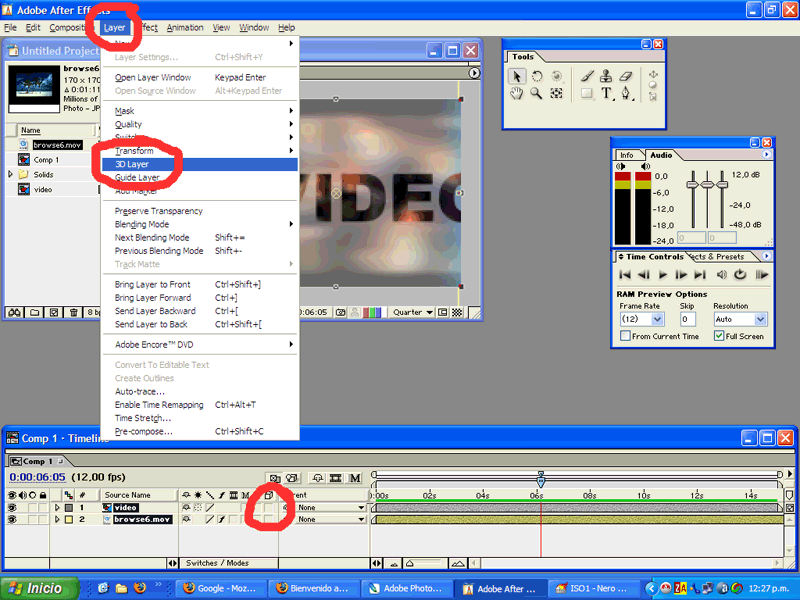Switch to Adobe Photo... in the taskbar
This screenshot has width=800, height=600.
coord(406,589)
